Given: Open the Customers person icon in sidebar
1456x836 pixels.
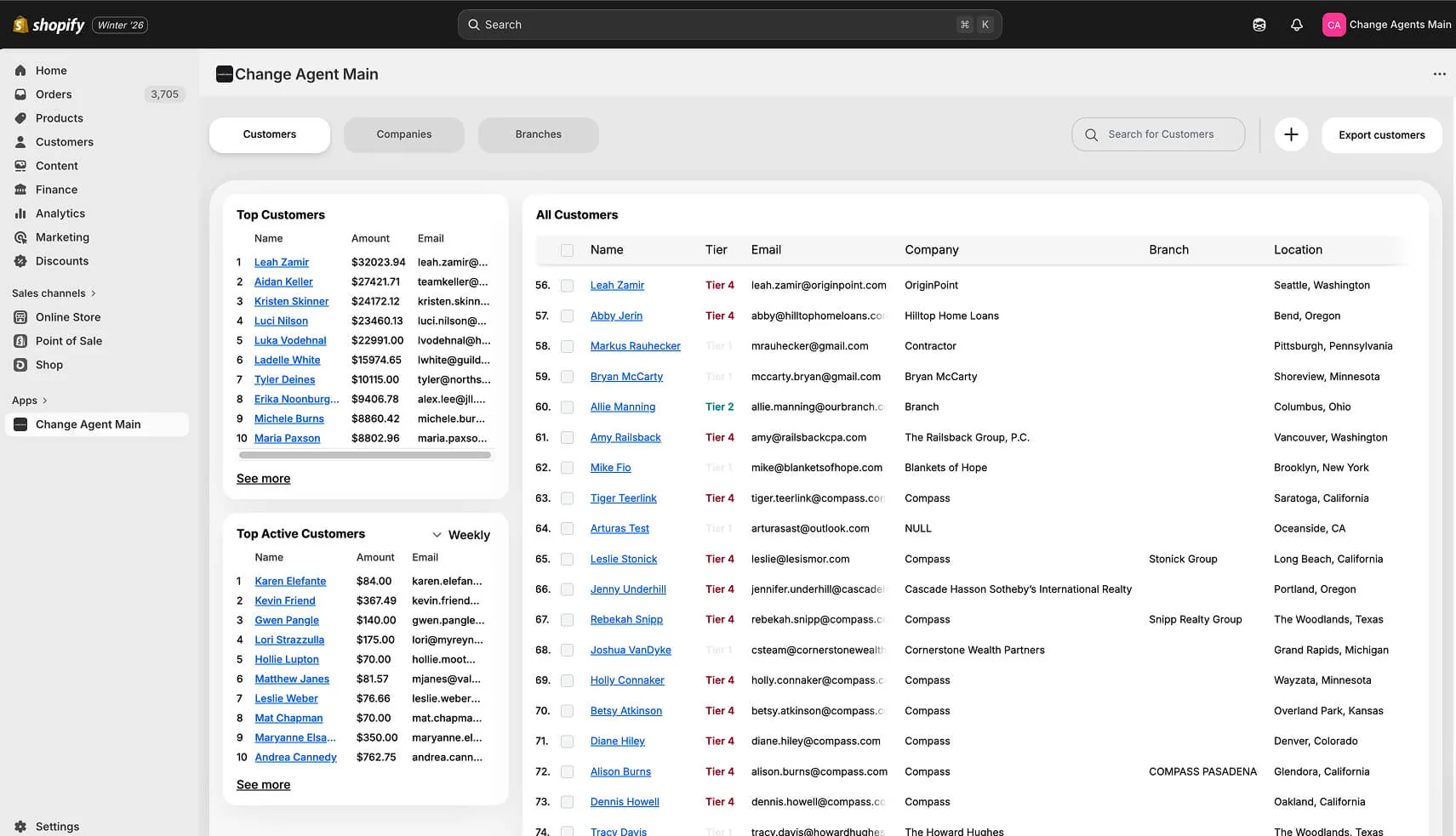Looking at the screenshot, I should tap(20, 142).
